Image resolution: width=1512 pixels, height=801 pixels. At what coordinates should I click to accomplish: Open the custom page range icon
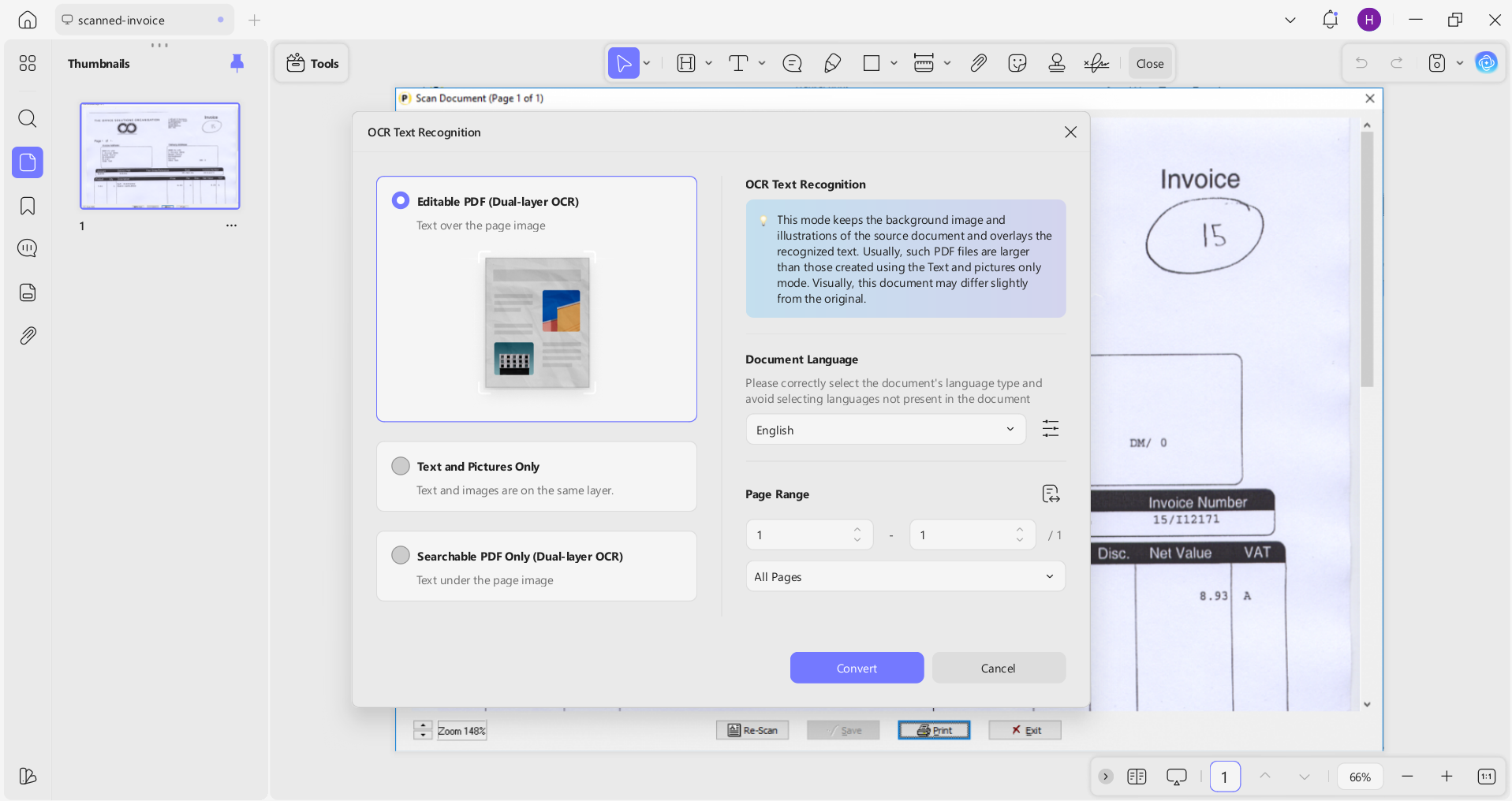[x=1051, y=494]
